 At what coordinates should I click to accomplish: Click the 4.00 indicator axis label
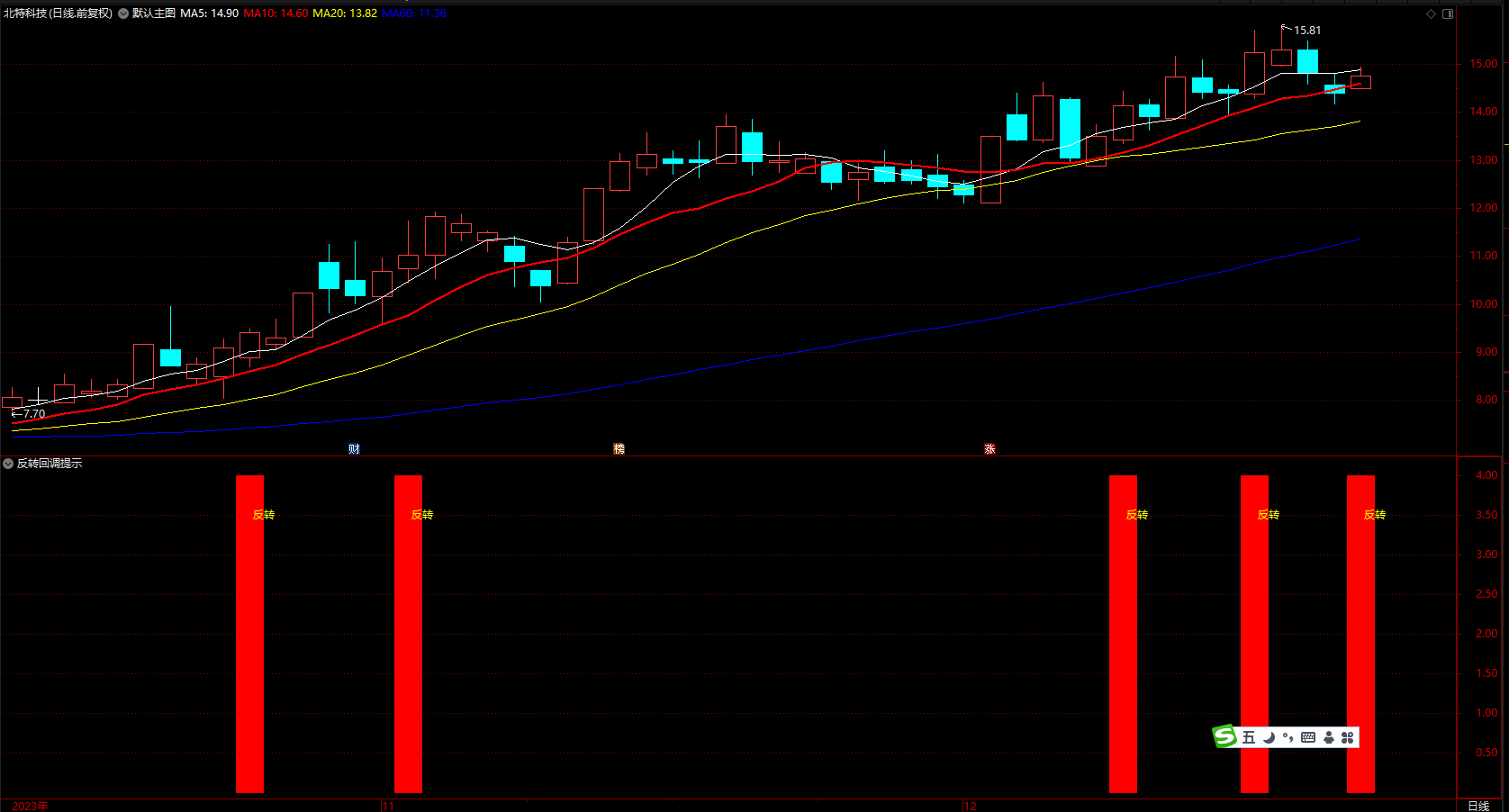click(x=1486, y=475)
